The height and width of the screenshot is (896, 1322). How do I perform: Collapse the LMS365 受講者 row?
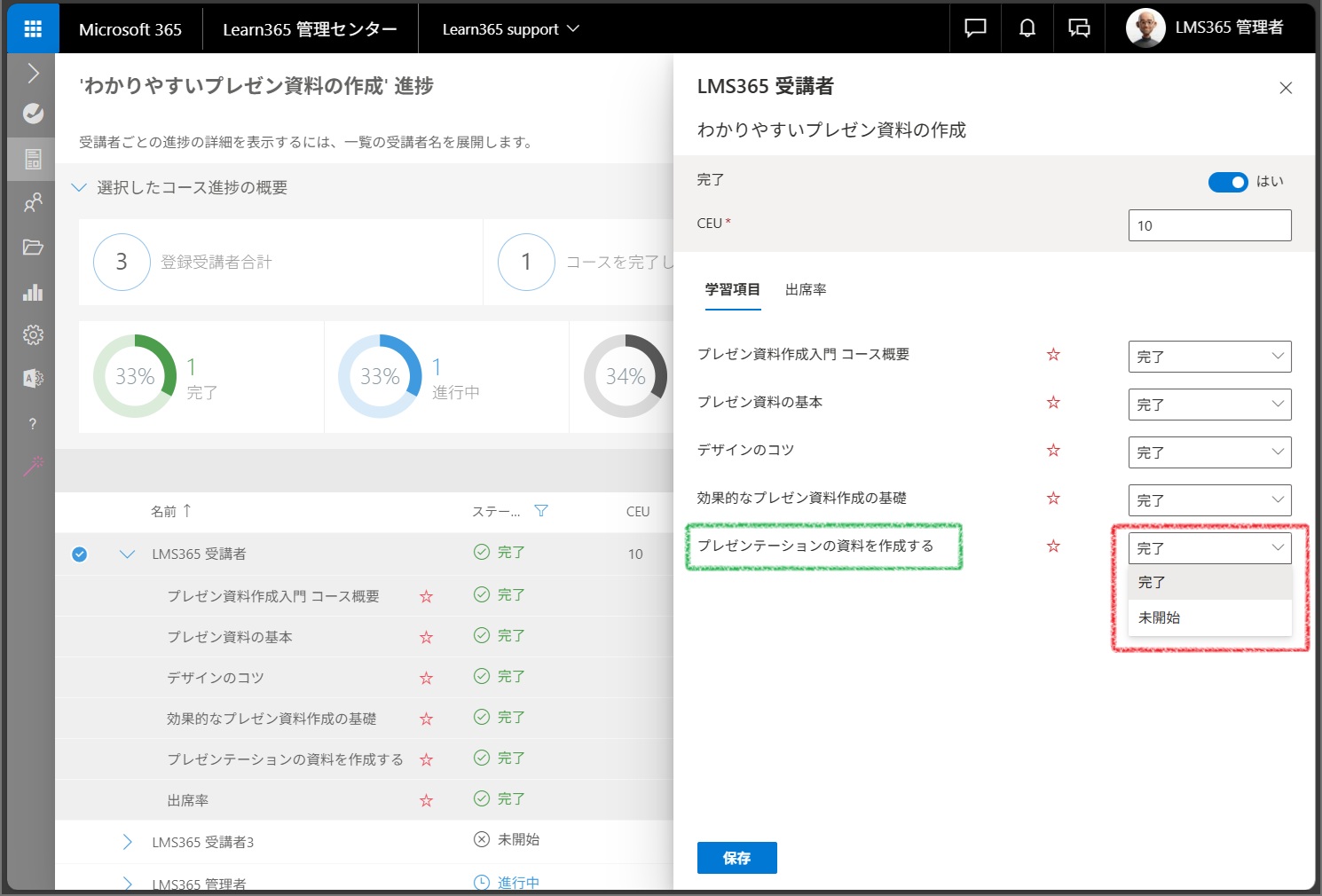(127, 554)
